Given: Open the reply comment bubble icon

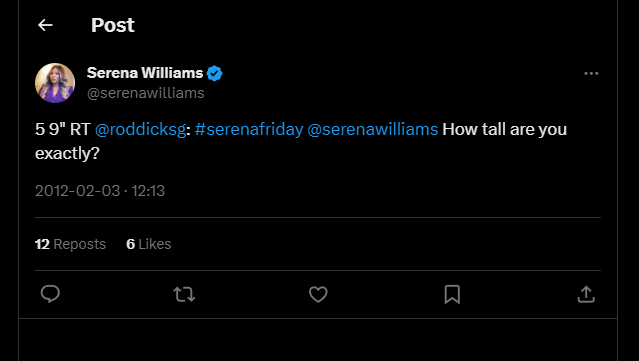Looking at the screenshot, I should click(51, 294).
